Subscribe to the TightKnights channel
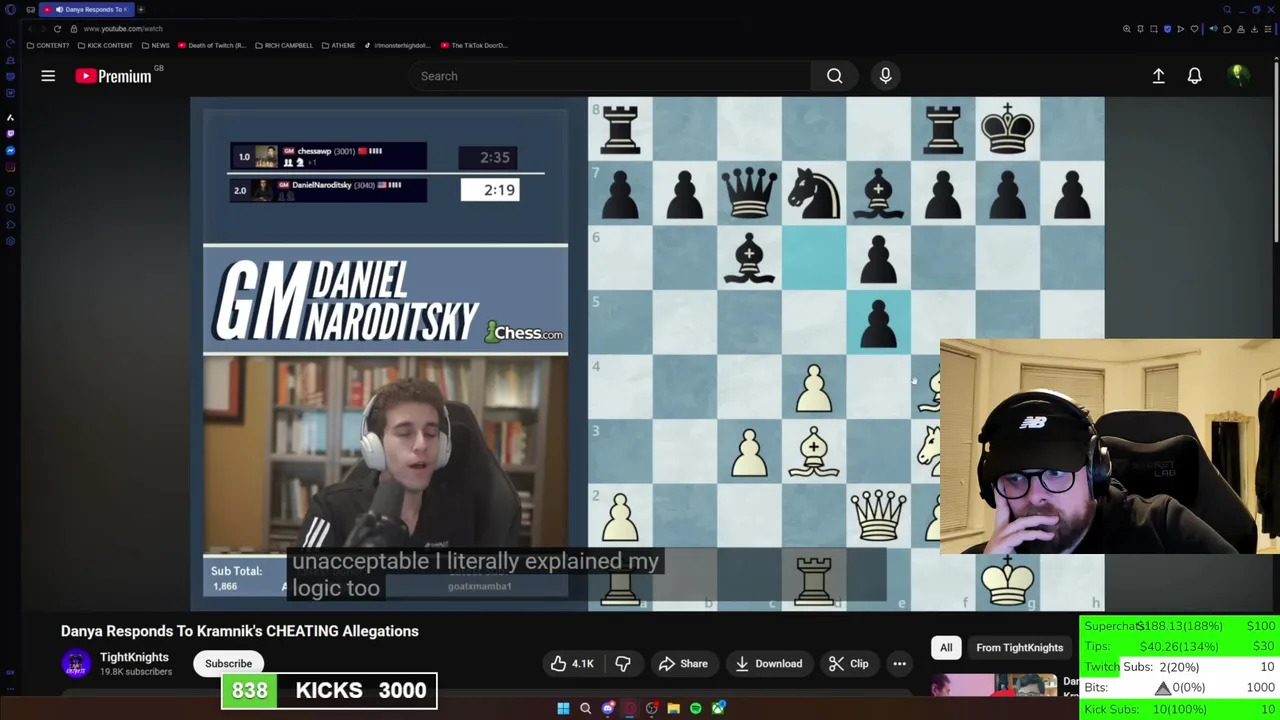The width and height of the screenshot is (1280, 720). tap(228, 664)
